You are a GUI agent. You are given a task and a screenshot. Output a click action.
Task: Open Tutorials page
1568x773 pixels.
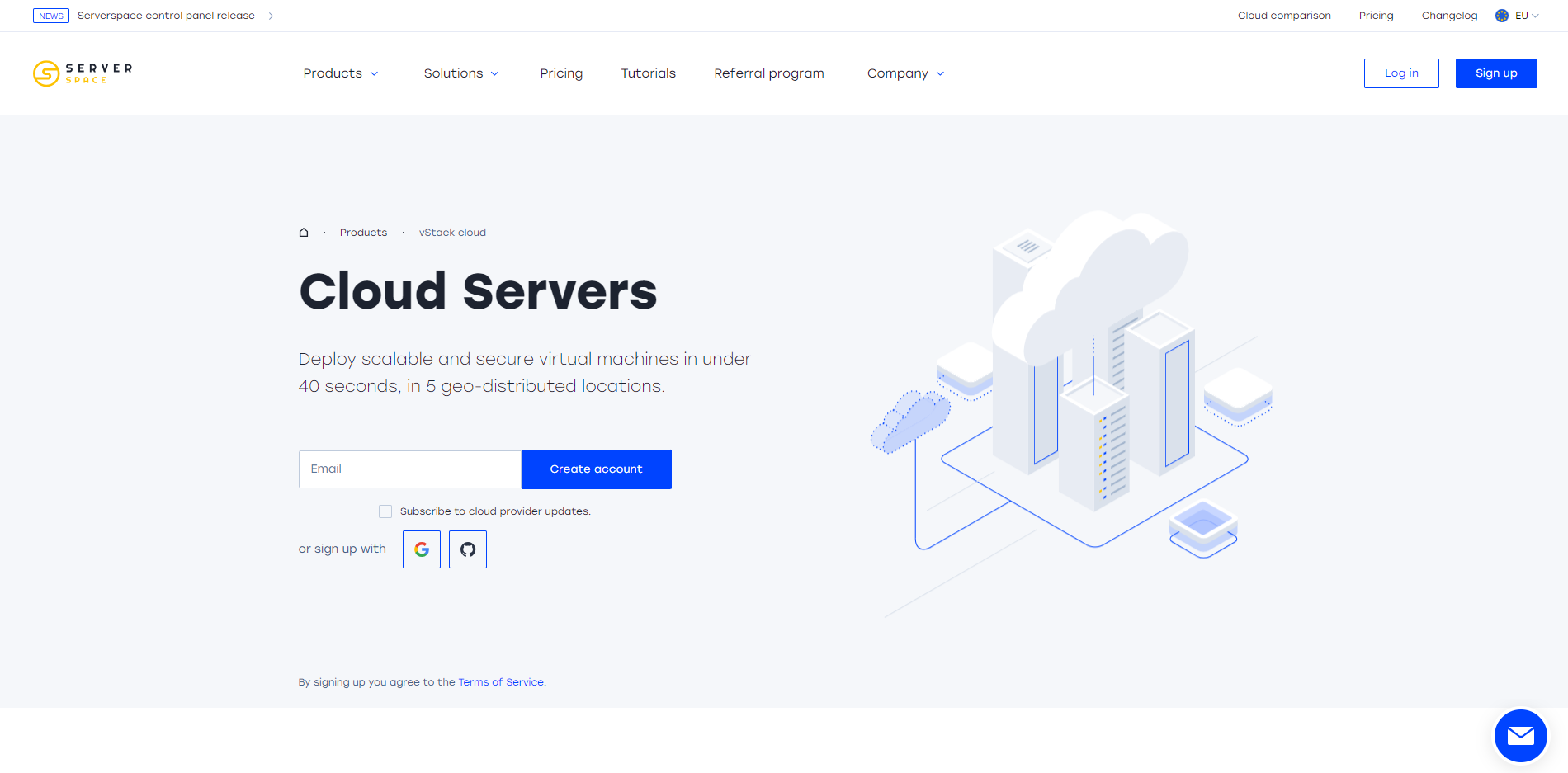click(649, 73)
